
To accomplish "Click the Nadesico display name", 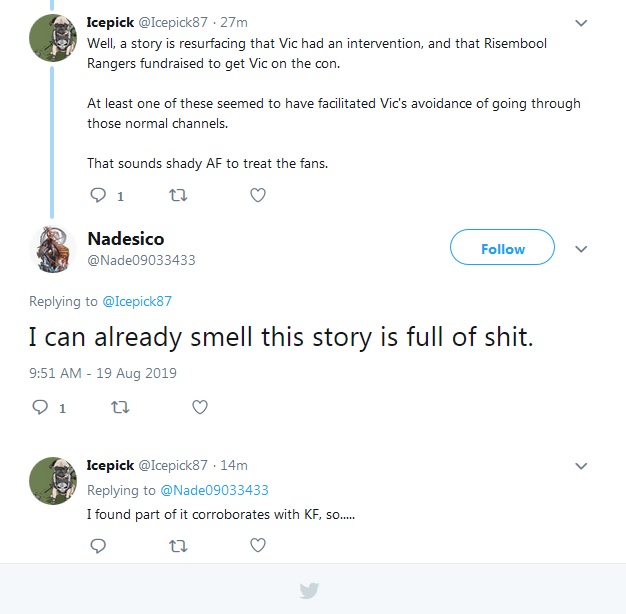I will click(126, 239).
